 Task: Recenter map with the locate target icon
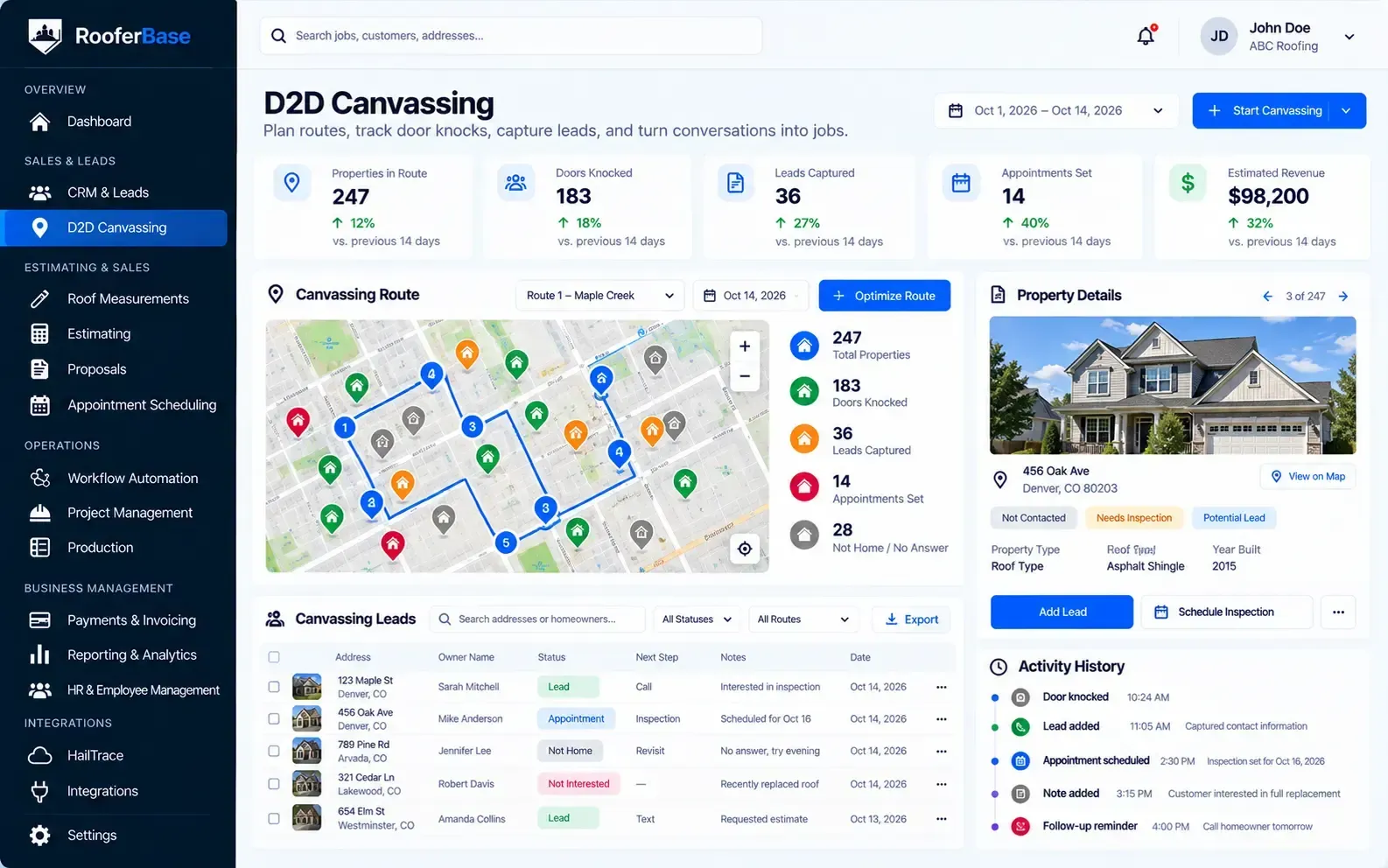point(745,549)
